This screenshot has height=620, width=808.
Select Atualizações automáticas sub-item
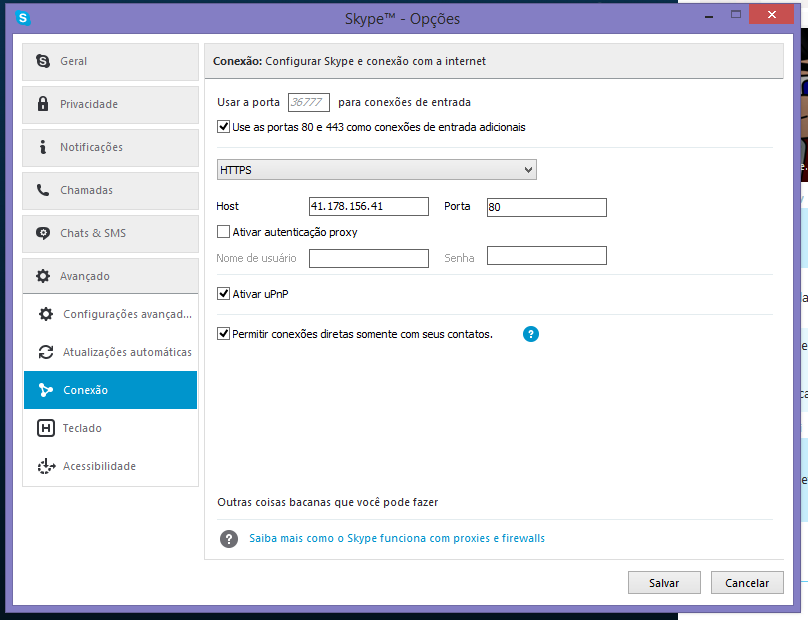point(110,352)
